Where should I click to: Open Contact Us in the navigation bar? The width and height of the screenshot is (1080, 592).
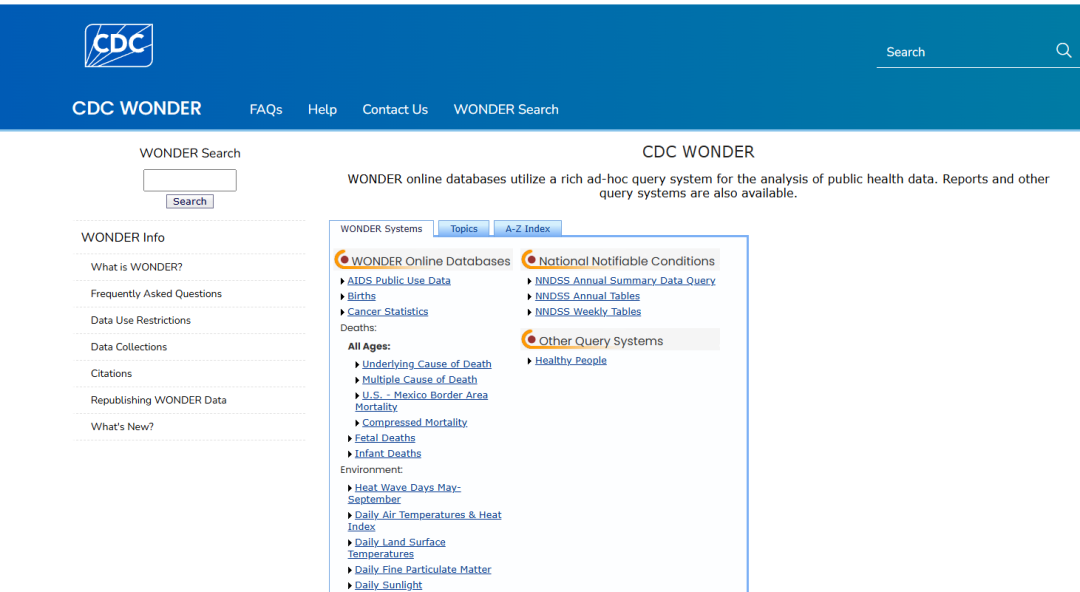tap(395, 110)
